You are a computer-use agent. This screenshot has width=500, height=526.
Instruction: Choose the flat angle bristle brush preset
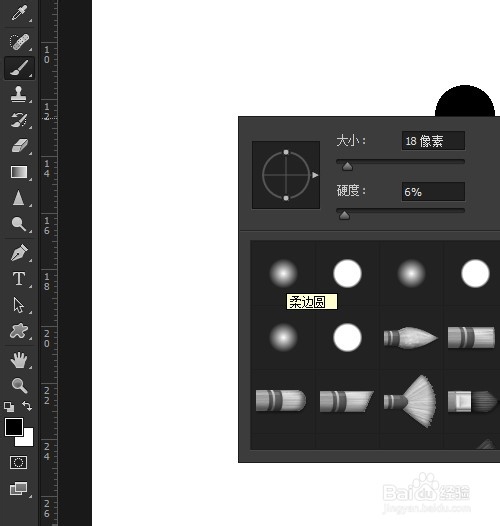pos(347,401)
